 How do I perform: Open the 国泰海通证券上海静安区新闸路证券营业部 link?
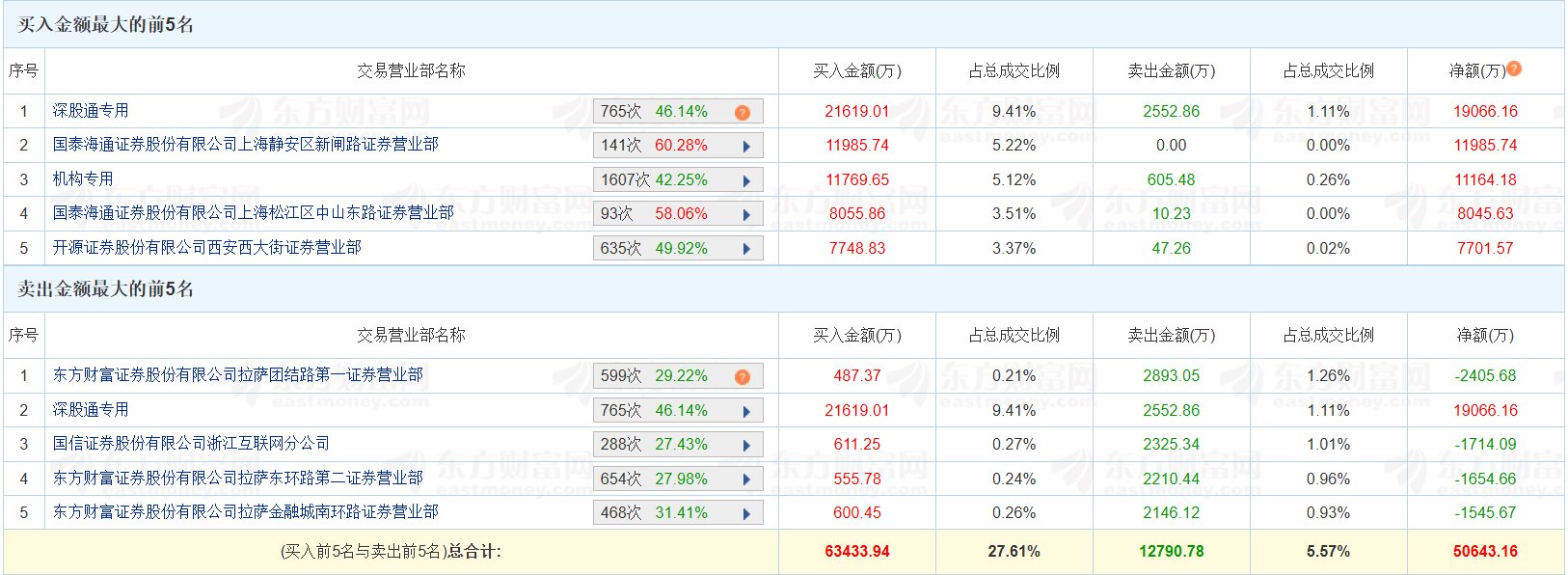[245, 145]
